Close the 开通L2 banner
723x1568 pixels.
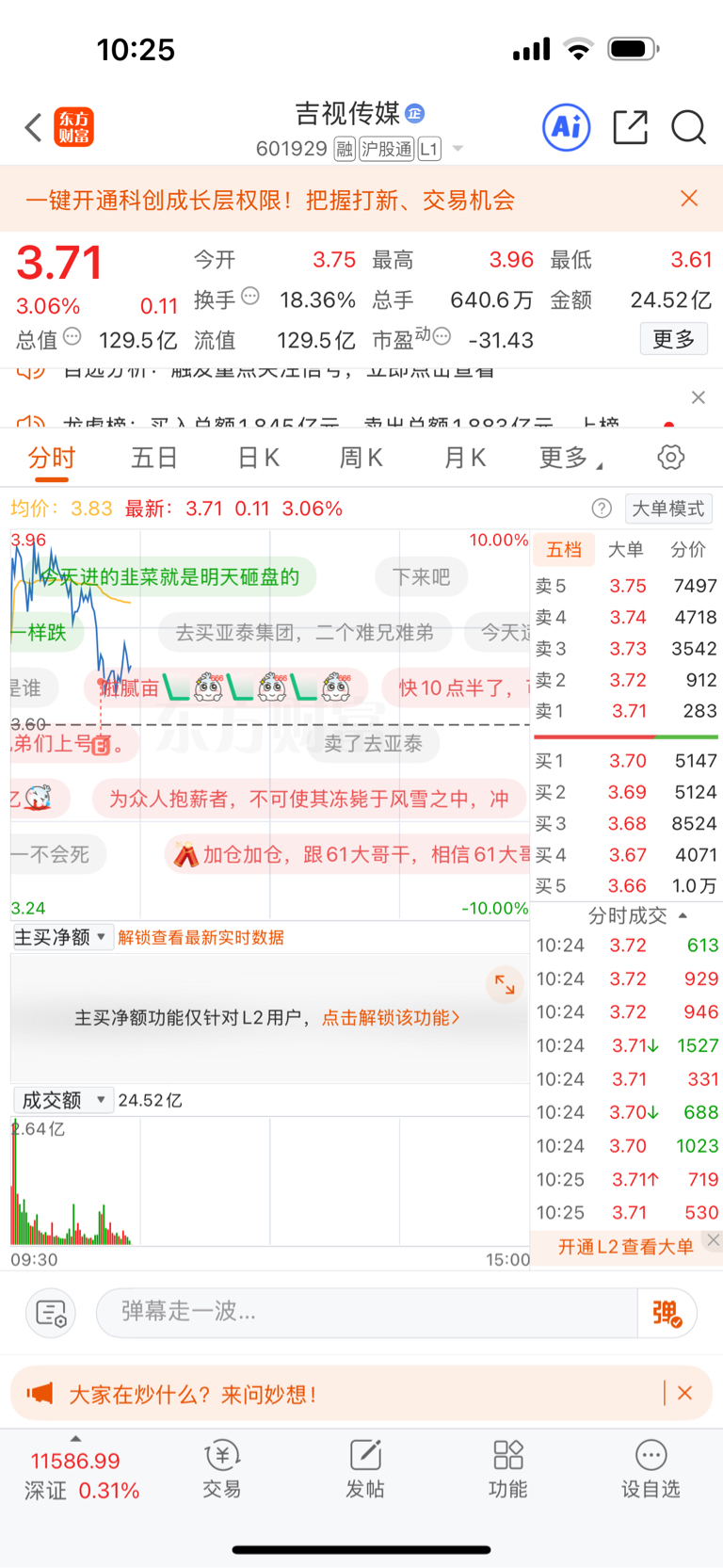pyautogui.click(x=714, y=1240)
